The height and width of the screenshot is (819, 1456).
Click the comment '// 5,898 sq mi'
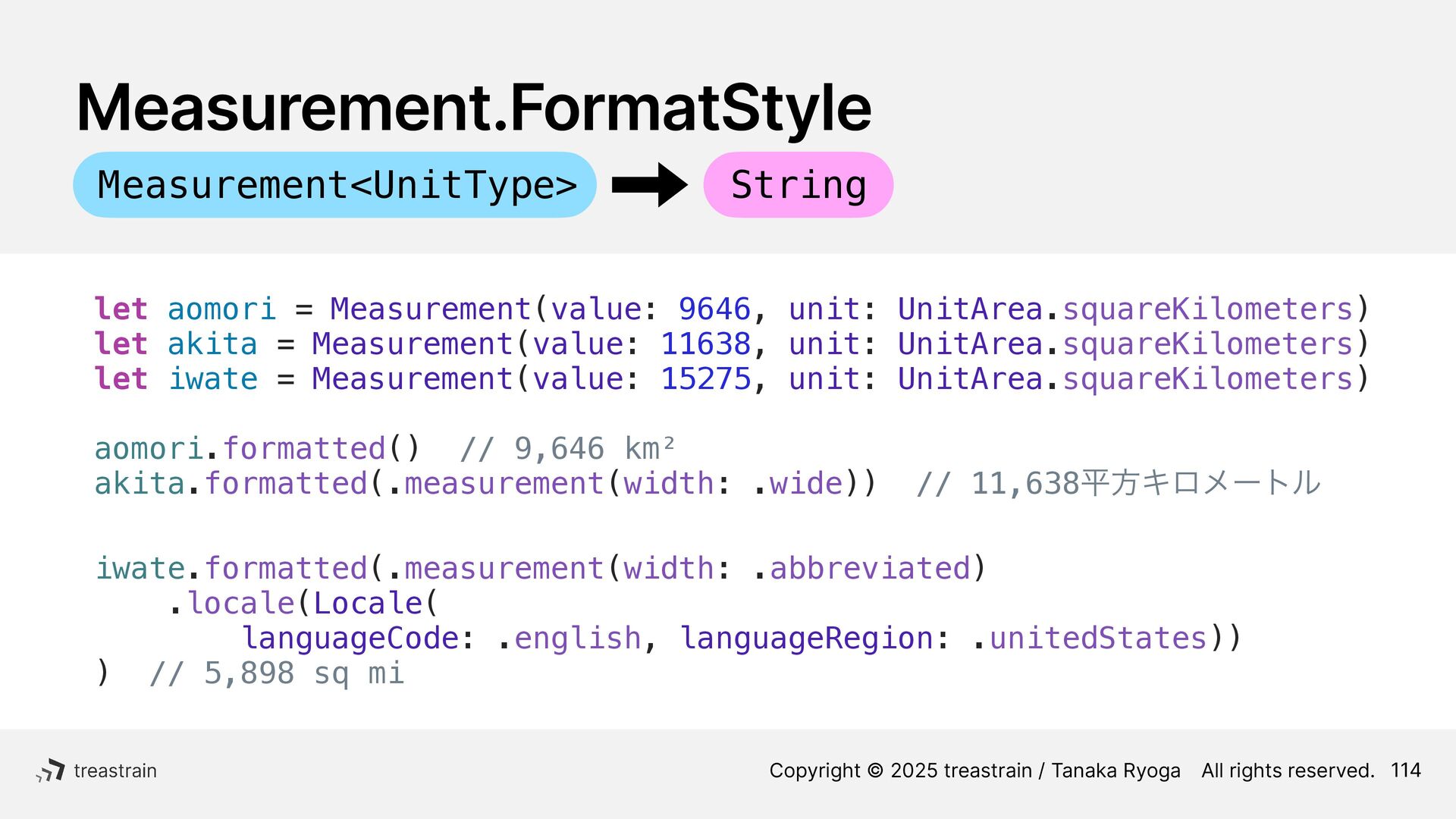pyautogui.click(x=277, y=673)
